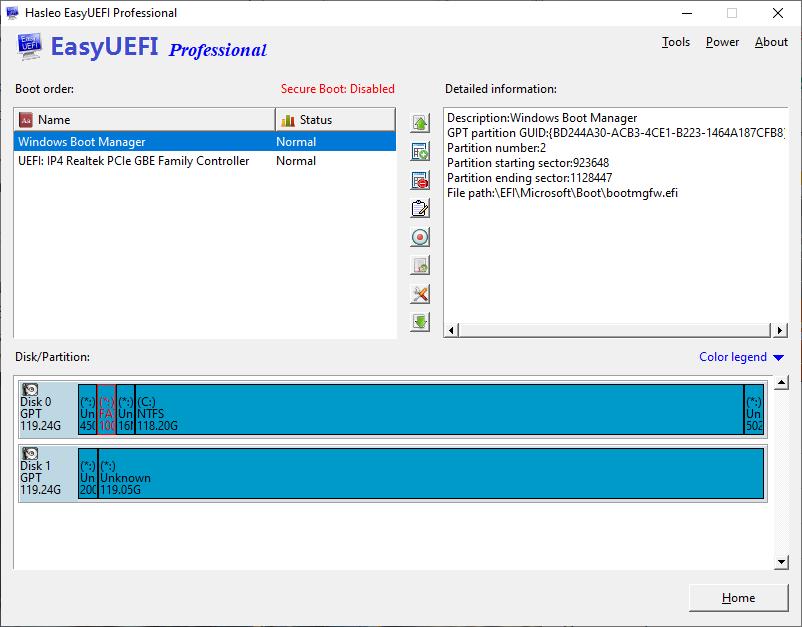
Task: Minimize the EasyUEFI window
Action: pos(687,13)
